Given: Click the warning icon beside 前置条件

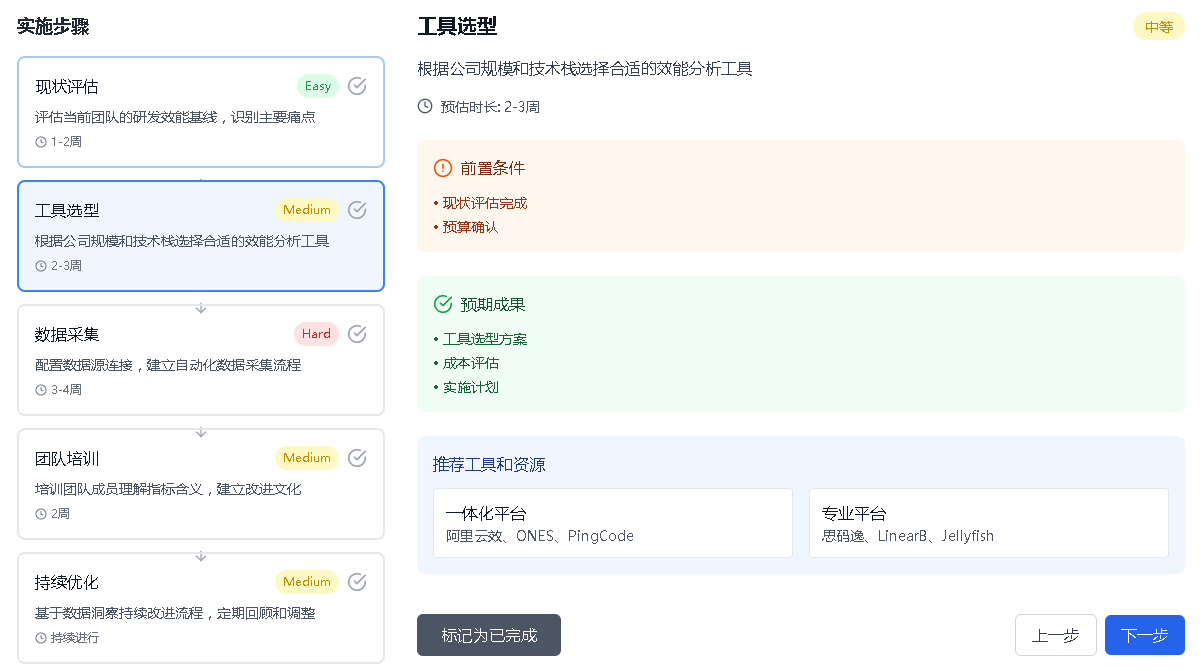Looking at the screenshot, I should click(x=443, y=168).
